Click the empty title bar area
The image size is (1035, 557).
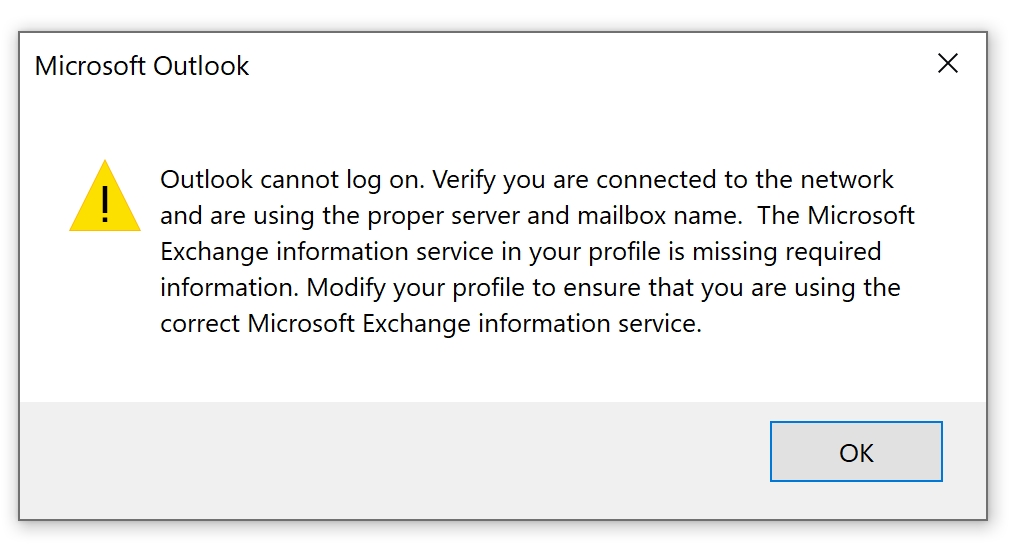[x=580, y=66]
